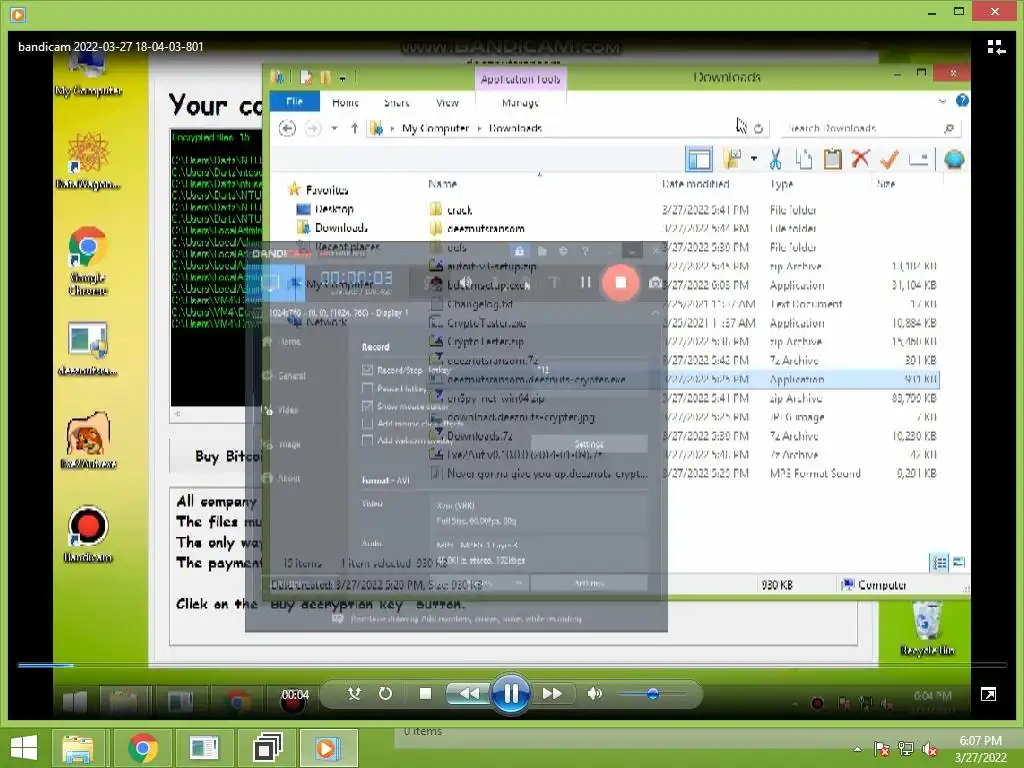Show hidden tray icons with the up arrow
1024x768 pixels.
857,749
